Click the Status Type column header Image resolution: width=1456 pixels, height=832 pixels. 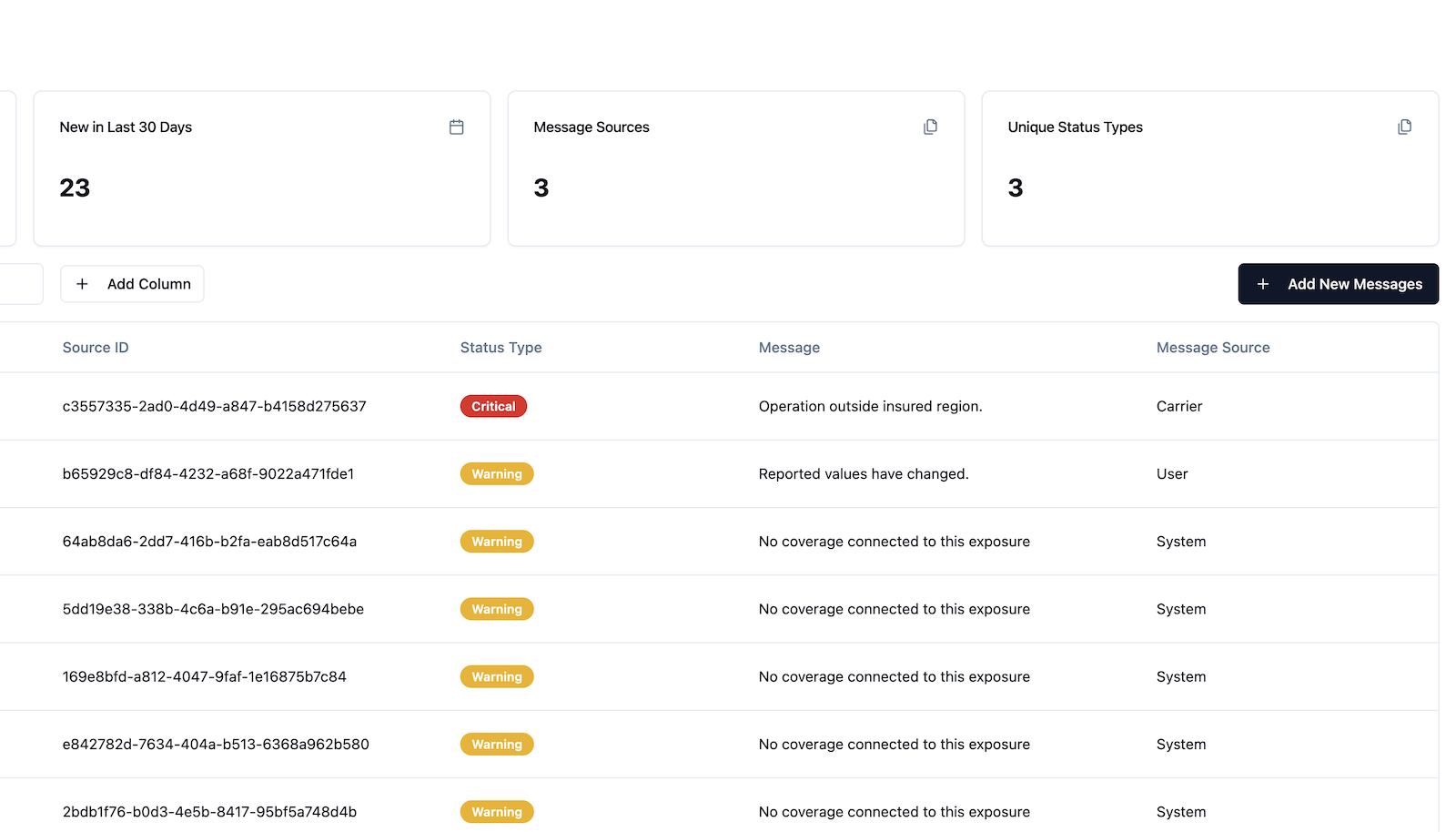[500, 348]
